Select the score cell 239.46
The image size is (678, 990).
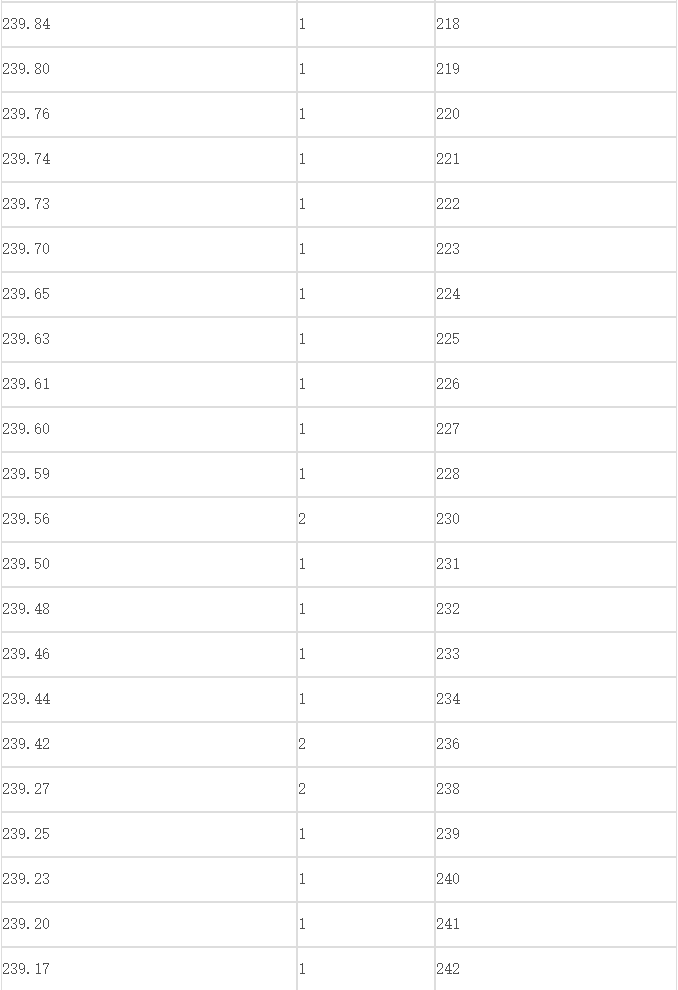[149, 654]
